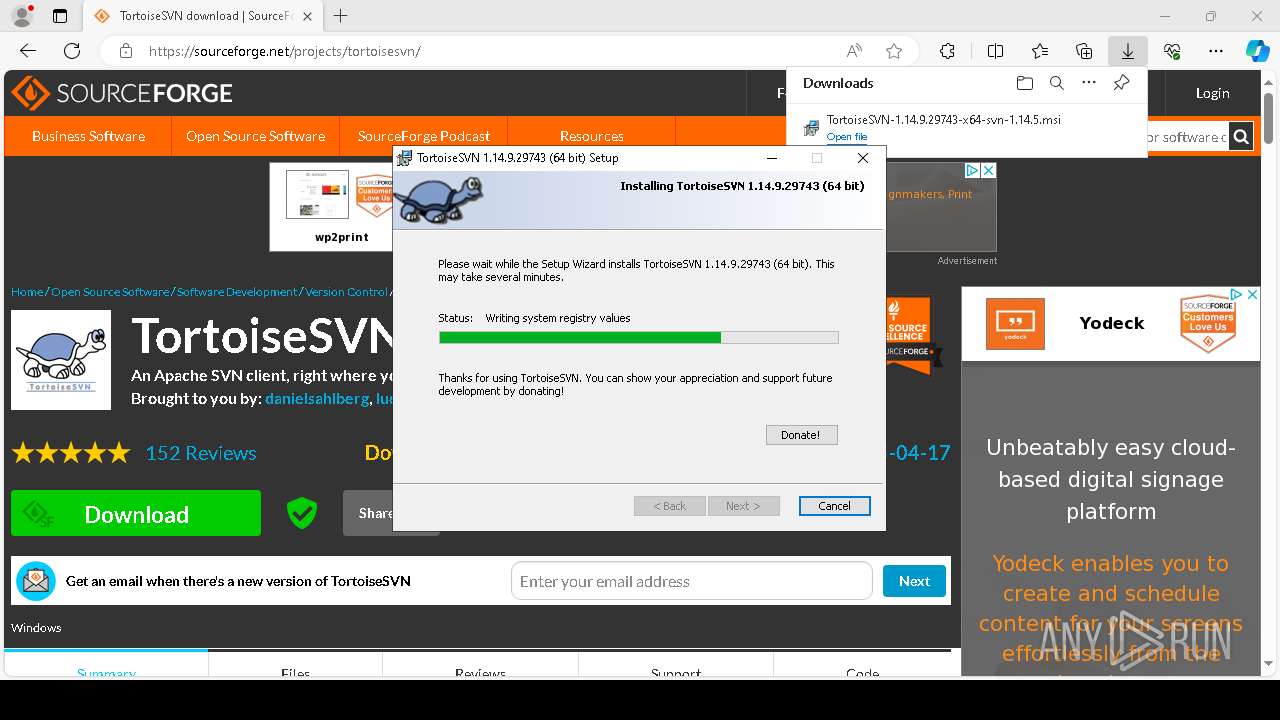
Task: Open Edge Settings and more menu
Action: [1216, 51]
